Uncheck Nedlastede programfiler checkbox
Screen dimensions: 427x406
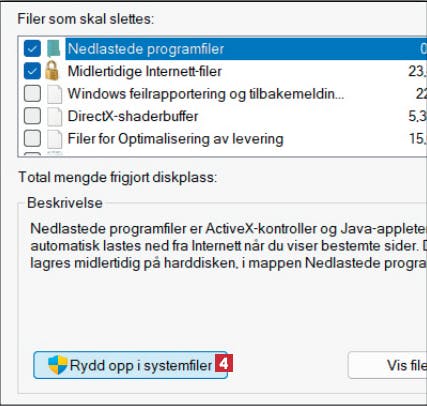(32, 49)
